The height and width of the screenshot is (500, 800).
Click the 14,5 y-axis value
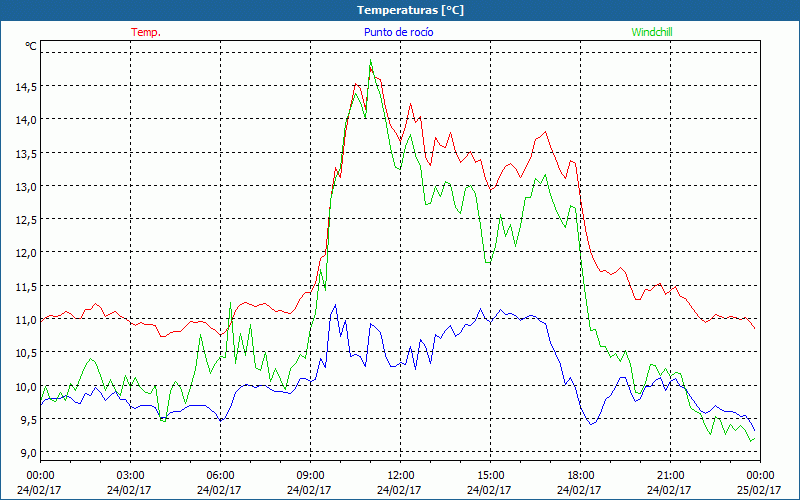coord(26,87)
